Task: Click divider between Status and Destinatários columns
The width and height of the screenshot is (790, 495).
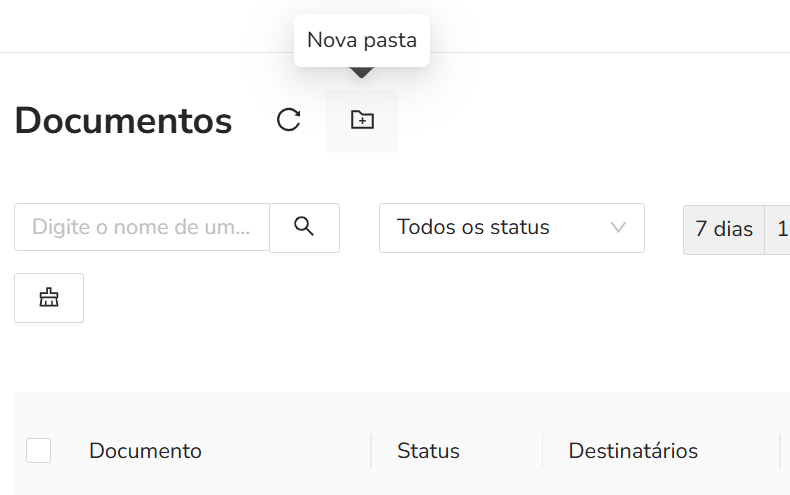Action: pyautogui.click(x=543, y=451)
